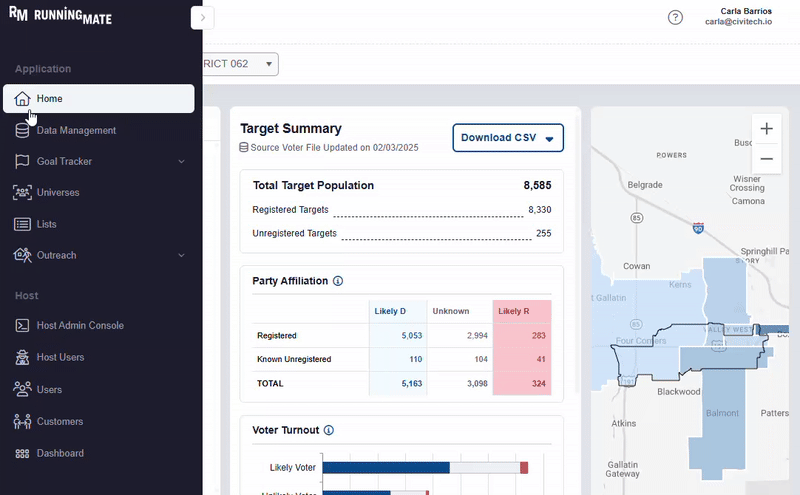Click the Dashboard grid icon
This screenshot has height=495, width=800.
click(x=22, y=453)
